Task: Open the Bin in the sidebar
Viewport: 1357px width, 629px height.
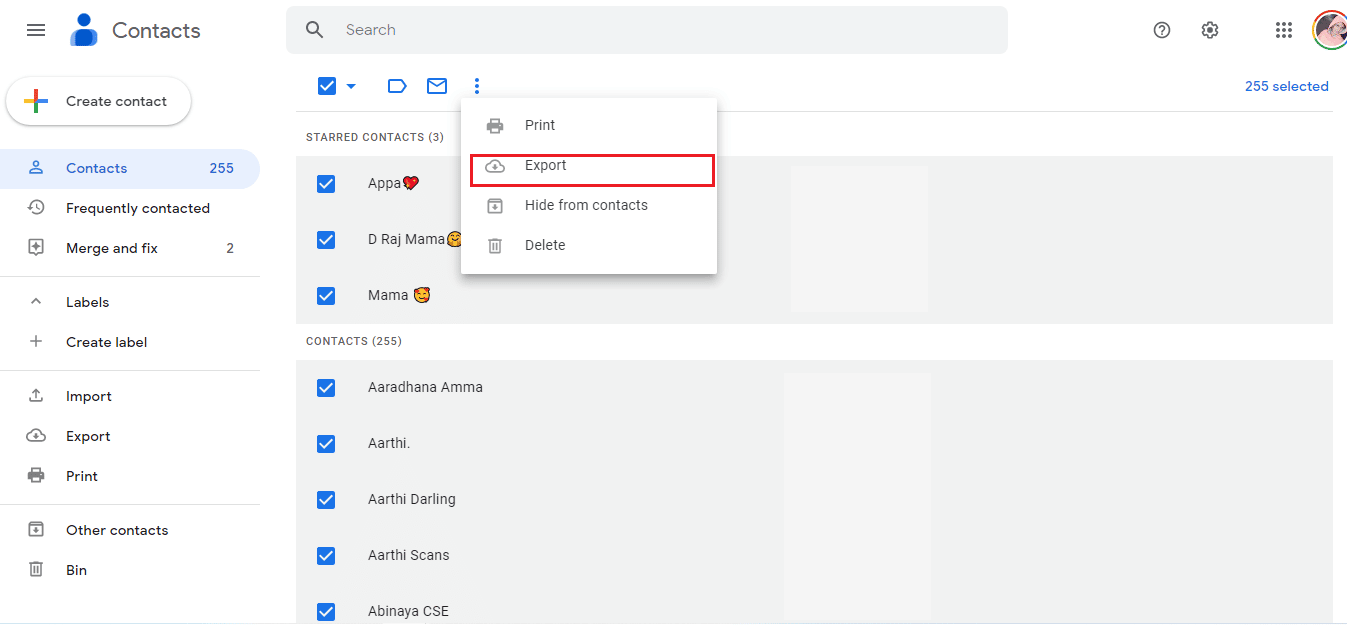Action: (76, 570)
